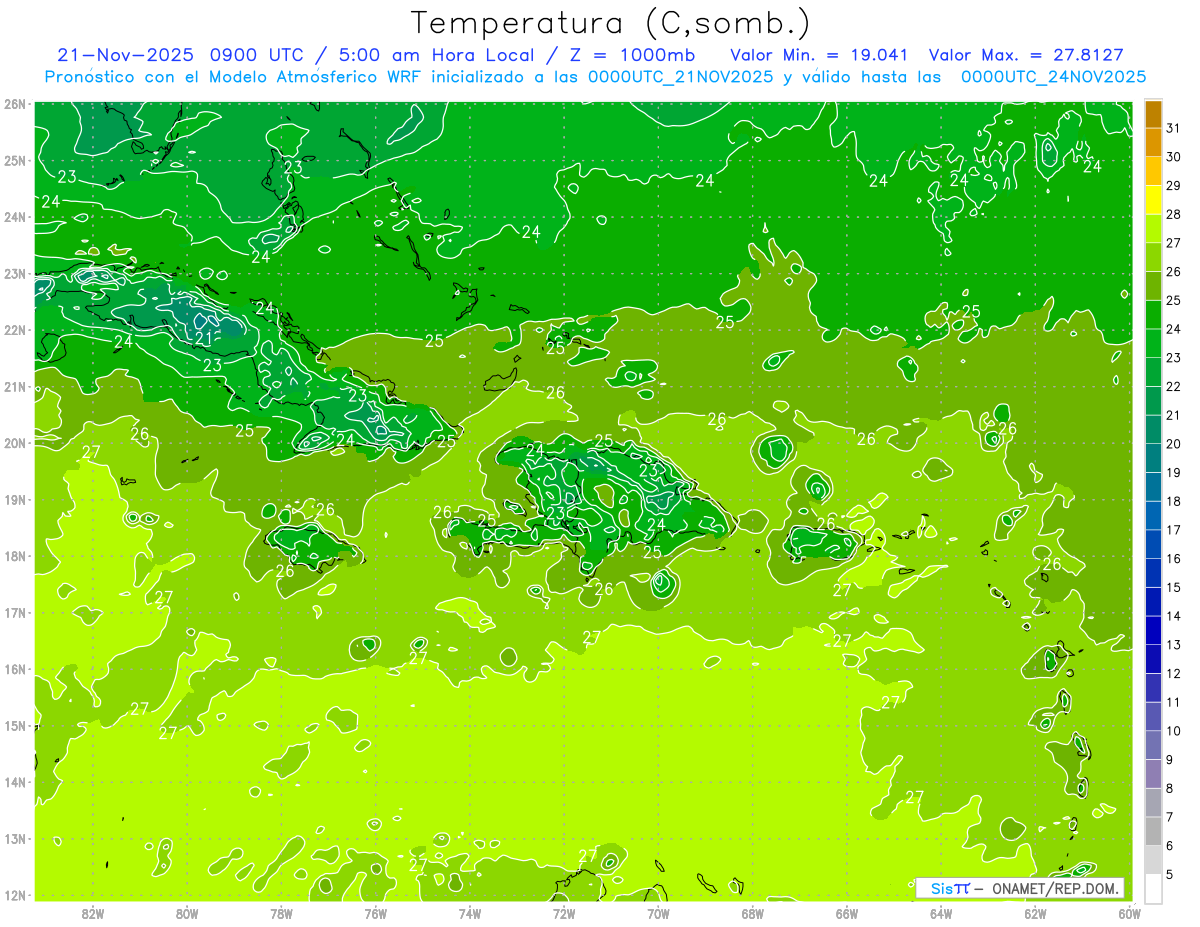Click the color scale label '18'
The image size is (1200, 927).
(x=1175, y=502)
